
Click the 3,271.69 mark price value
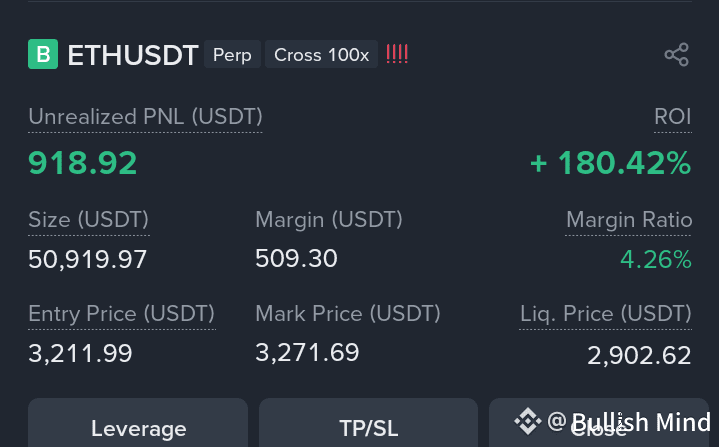click(x=307, y=353)
